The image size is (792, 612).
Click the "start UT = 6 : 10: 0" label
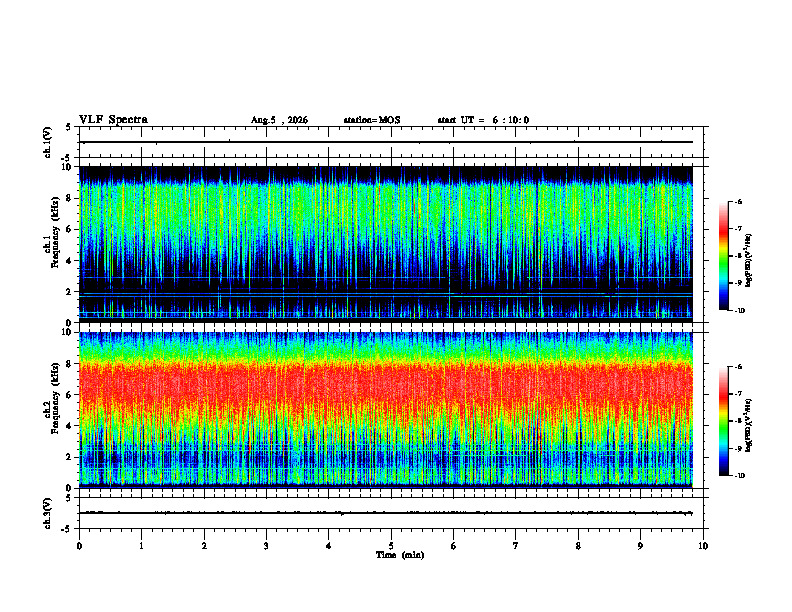pyautogui.click(x=483, y=120)
